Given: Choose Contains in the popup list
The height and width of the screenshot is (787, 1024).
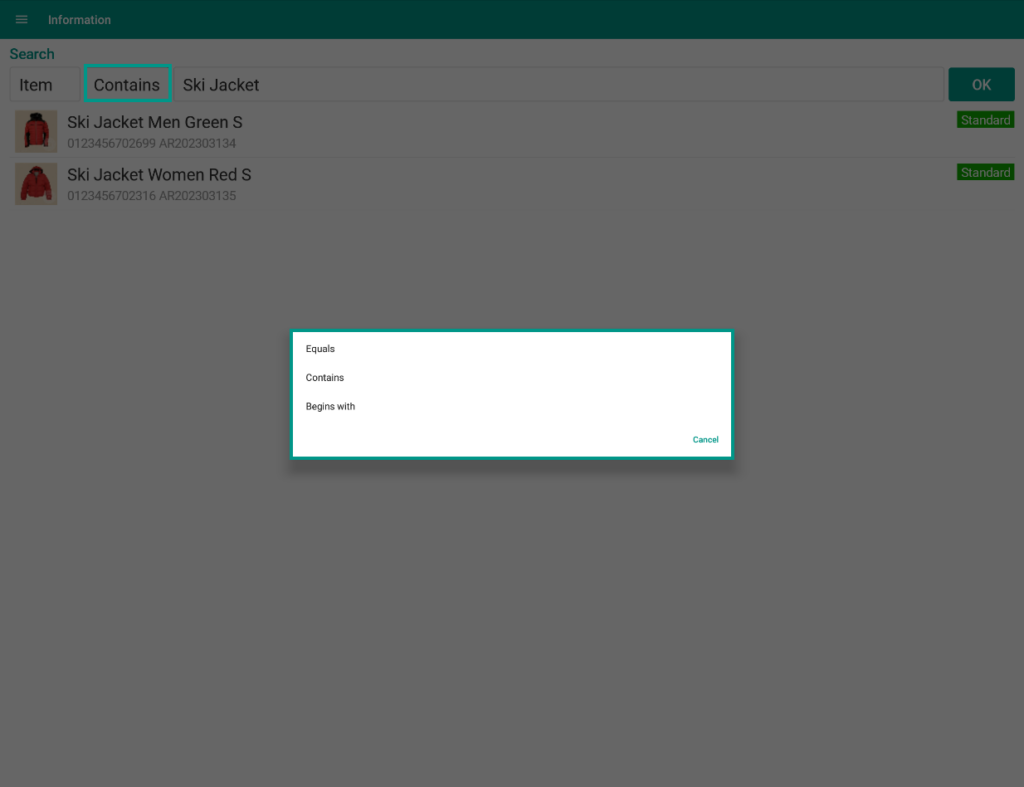Looking at the screenshot, I should tap(325, 378).
